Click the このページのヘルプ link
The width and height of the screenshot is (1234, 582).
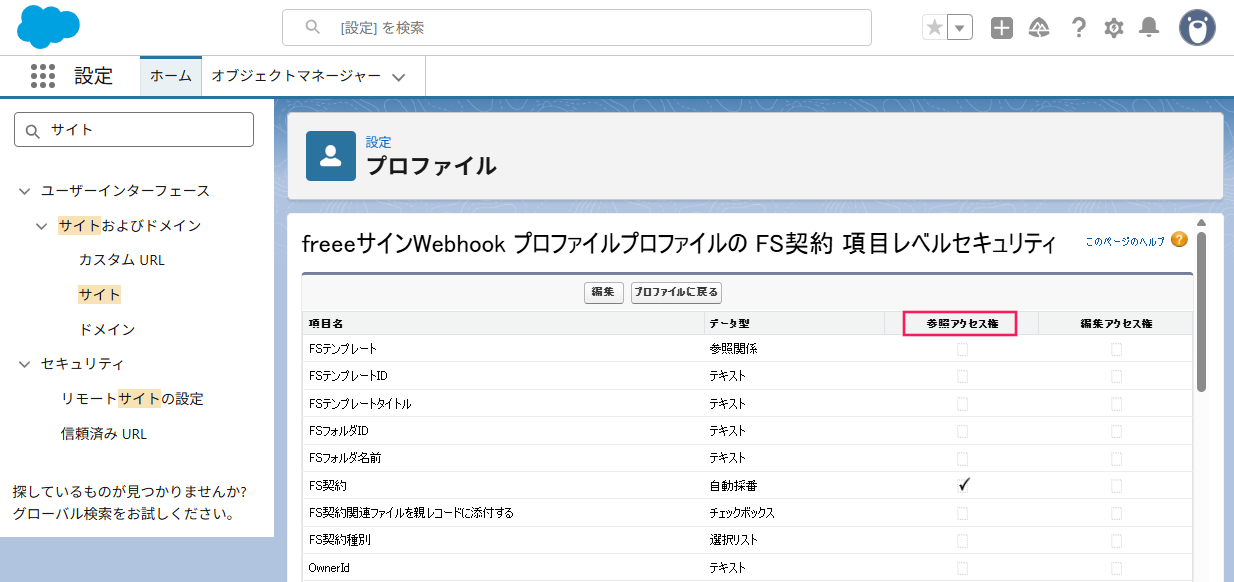[1125, 241]
